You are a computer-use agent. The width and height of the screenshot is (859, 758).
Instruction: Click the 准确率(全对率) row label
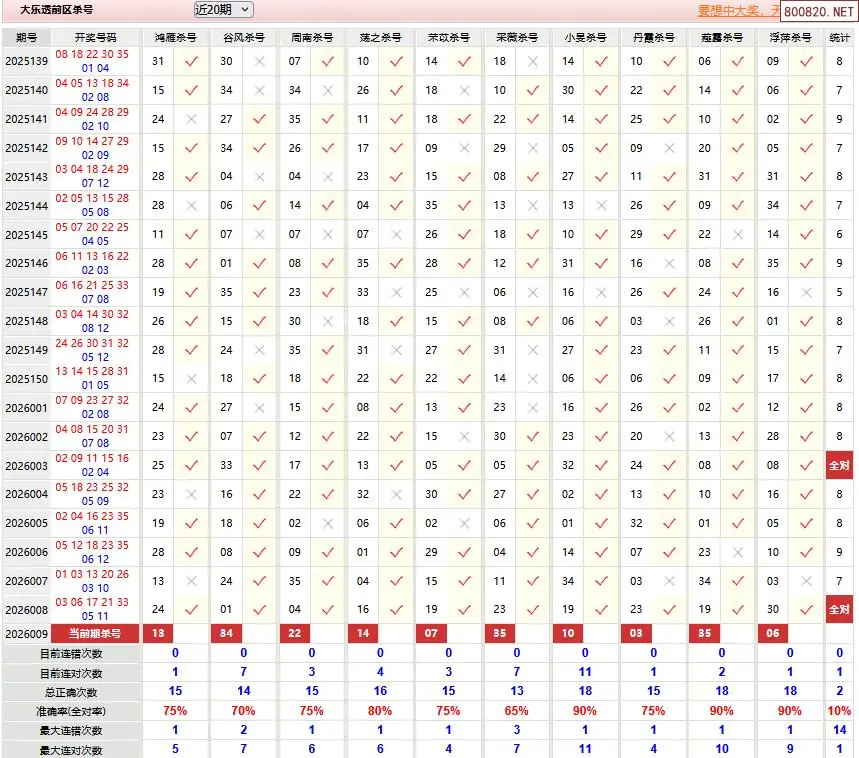(x=71, y=711)
